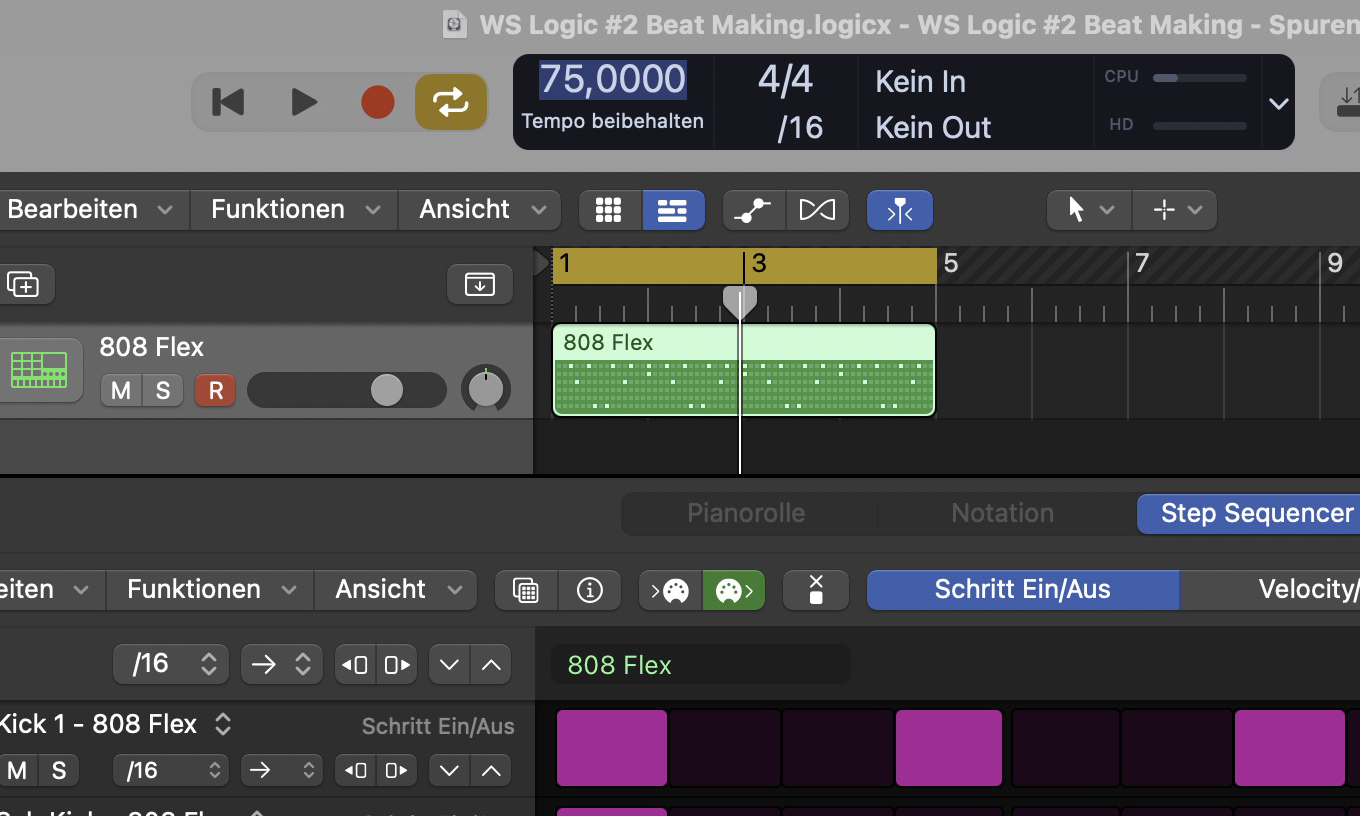Viewport: 1360px width, 816px height.
Task: Switch to the tracks view icon
Action: (673, 210)
